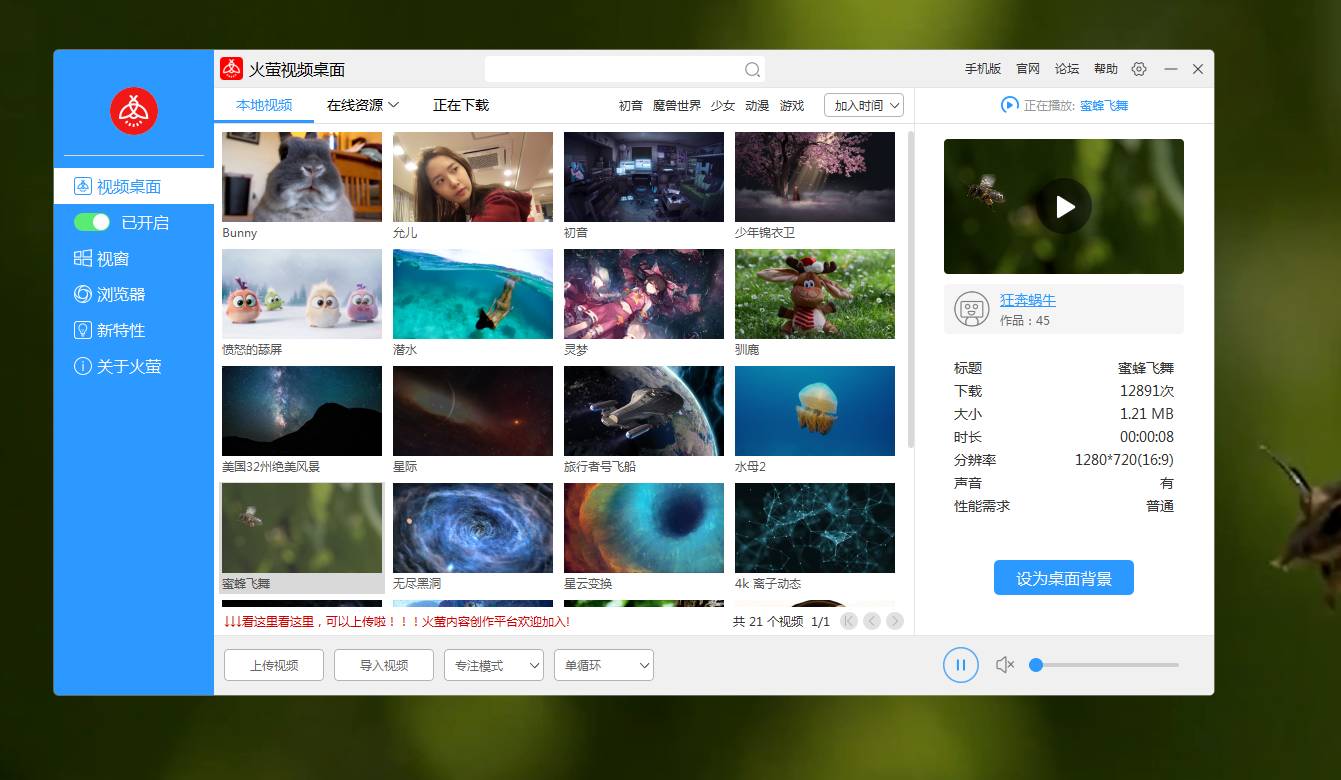Toggle the 已开启 video desktop switch

[x=92, y=222]
